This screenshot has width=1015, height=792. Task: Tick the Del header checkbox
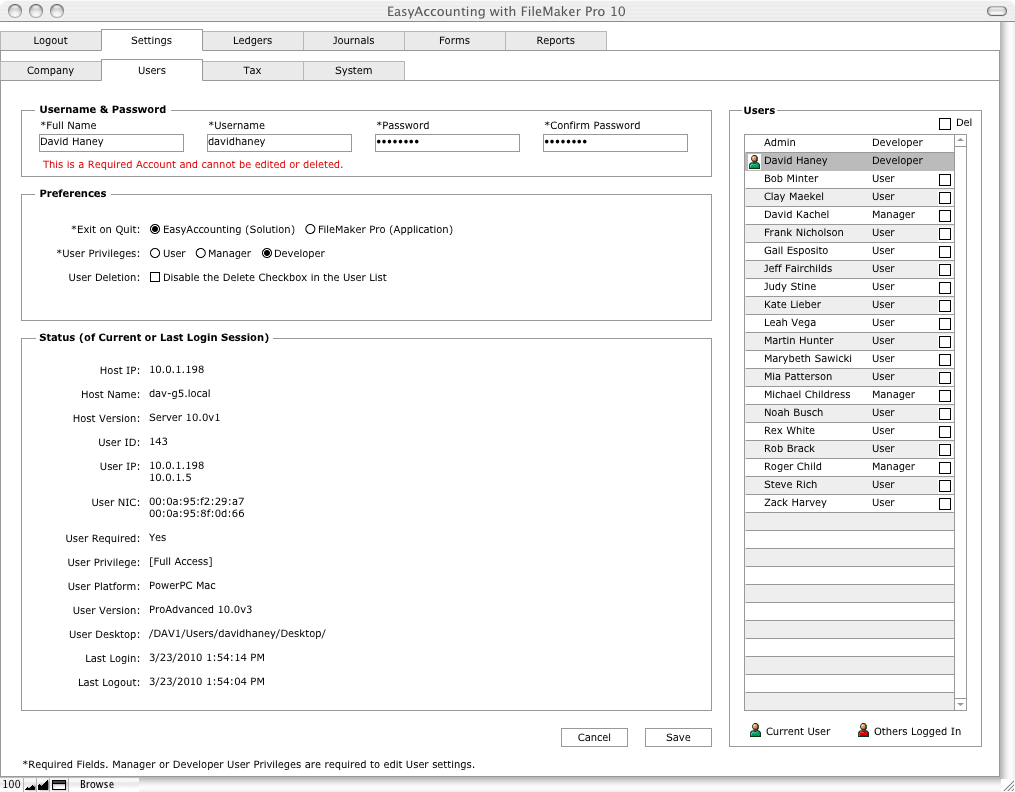(x=944, y=124)
